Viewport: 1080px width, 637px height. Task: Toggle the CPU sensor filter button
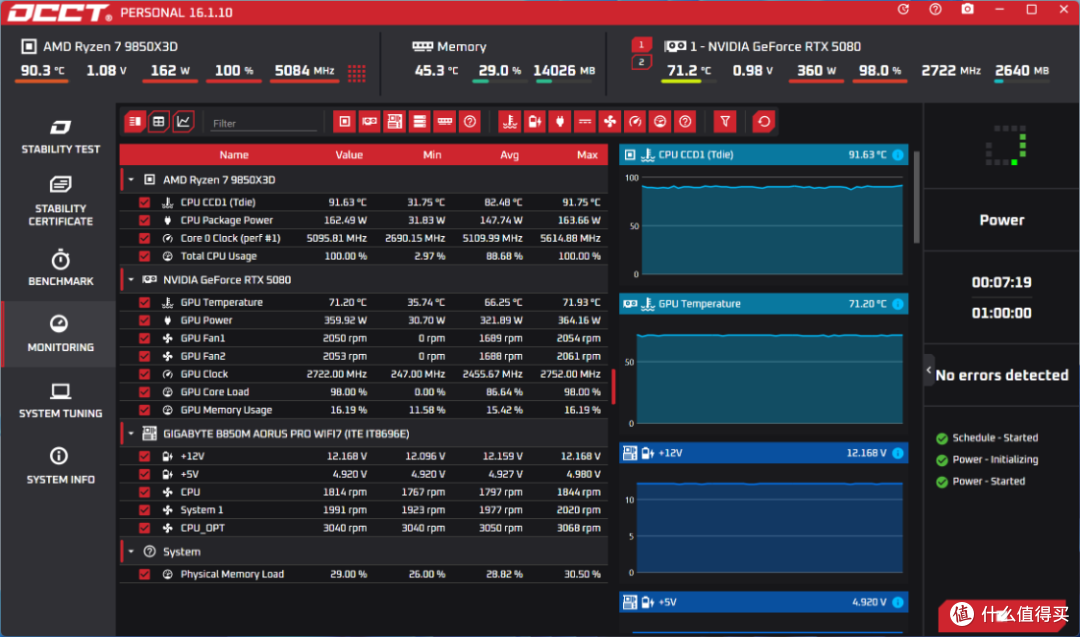point(344,122)
